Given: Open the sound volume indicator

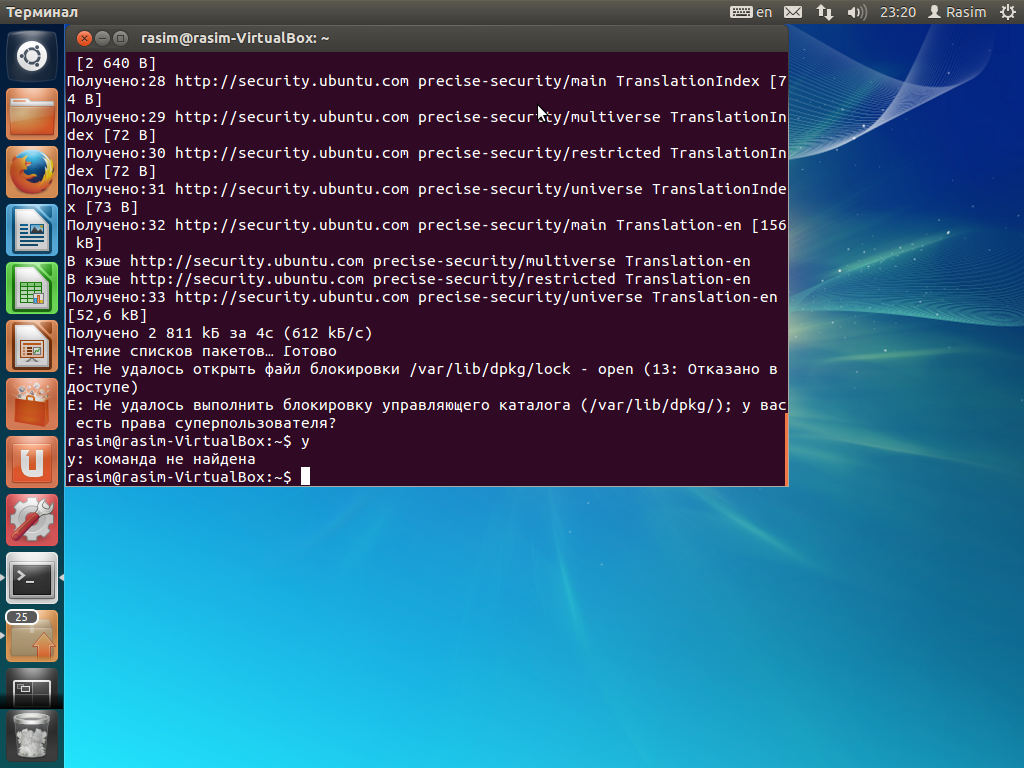Looking at the screenshot, I should tap(856, 12).
